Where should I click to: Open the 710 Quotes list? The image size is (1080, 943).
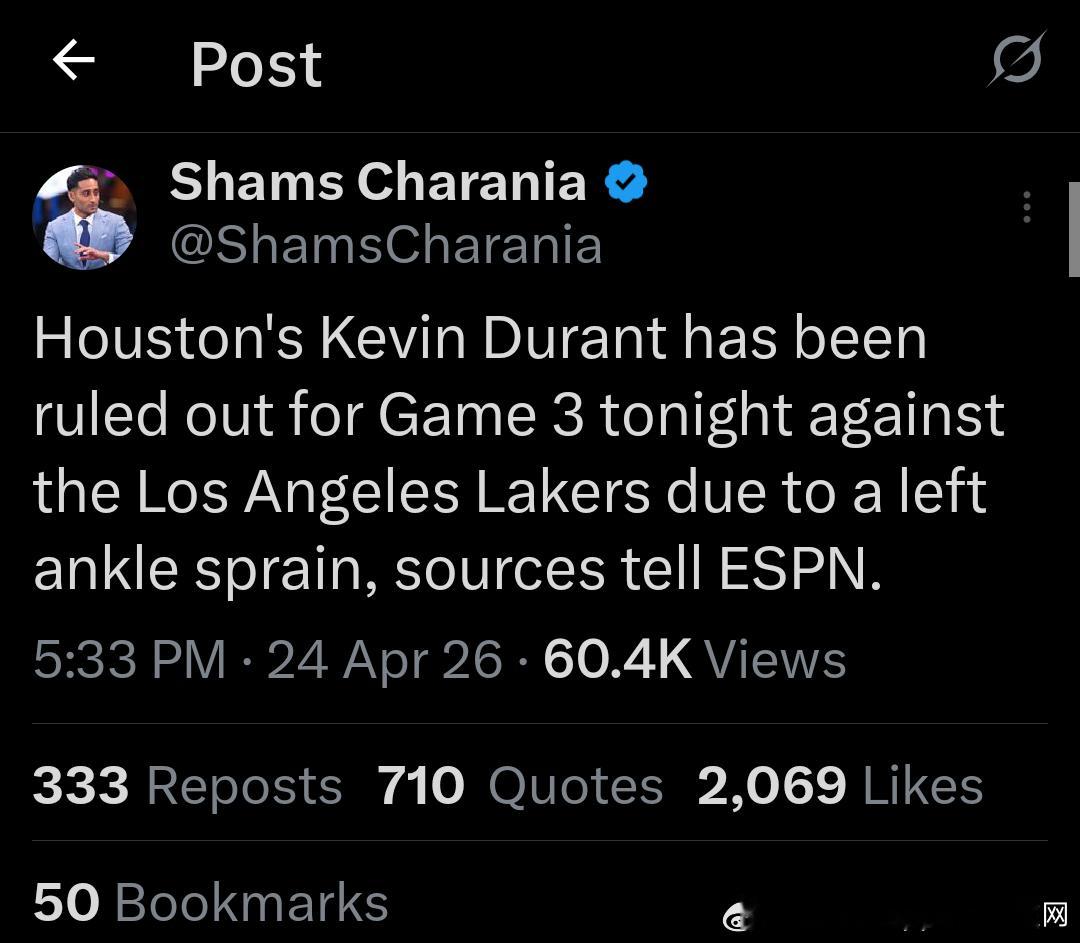click(520, 785)
